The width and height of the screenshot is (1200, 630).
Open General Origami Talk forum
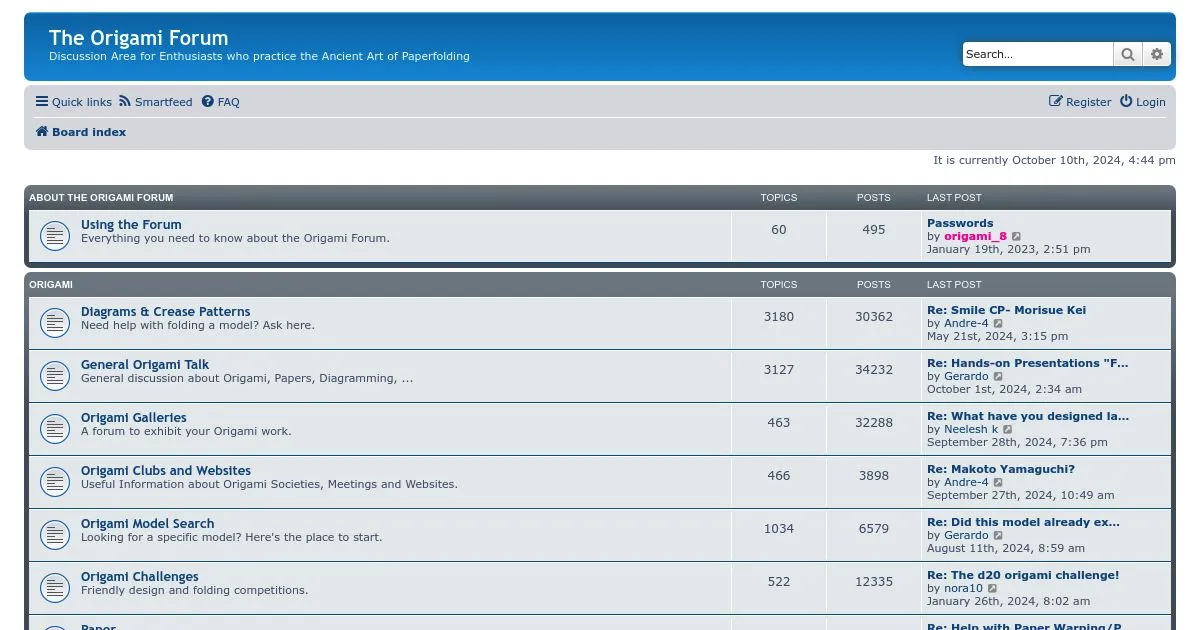pos(145,365)
